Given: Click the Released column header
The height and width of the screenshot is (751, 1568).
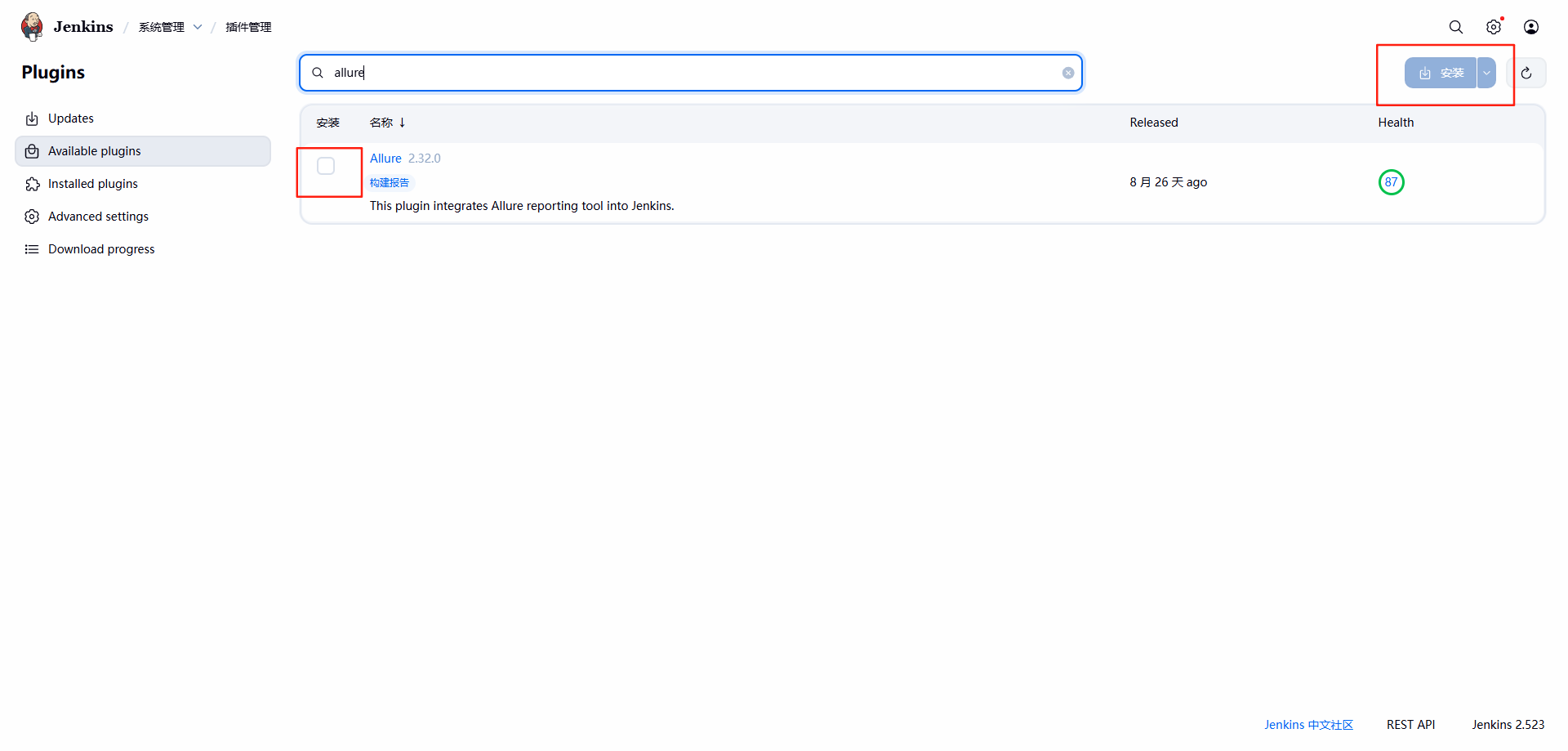Looking at the screenshot, I should 1154,123.
